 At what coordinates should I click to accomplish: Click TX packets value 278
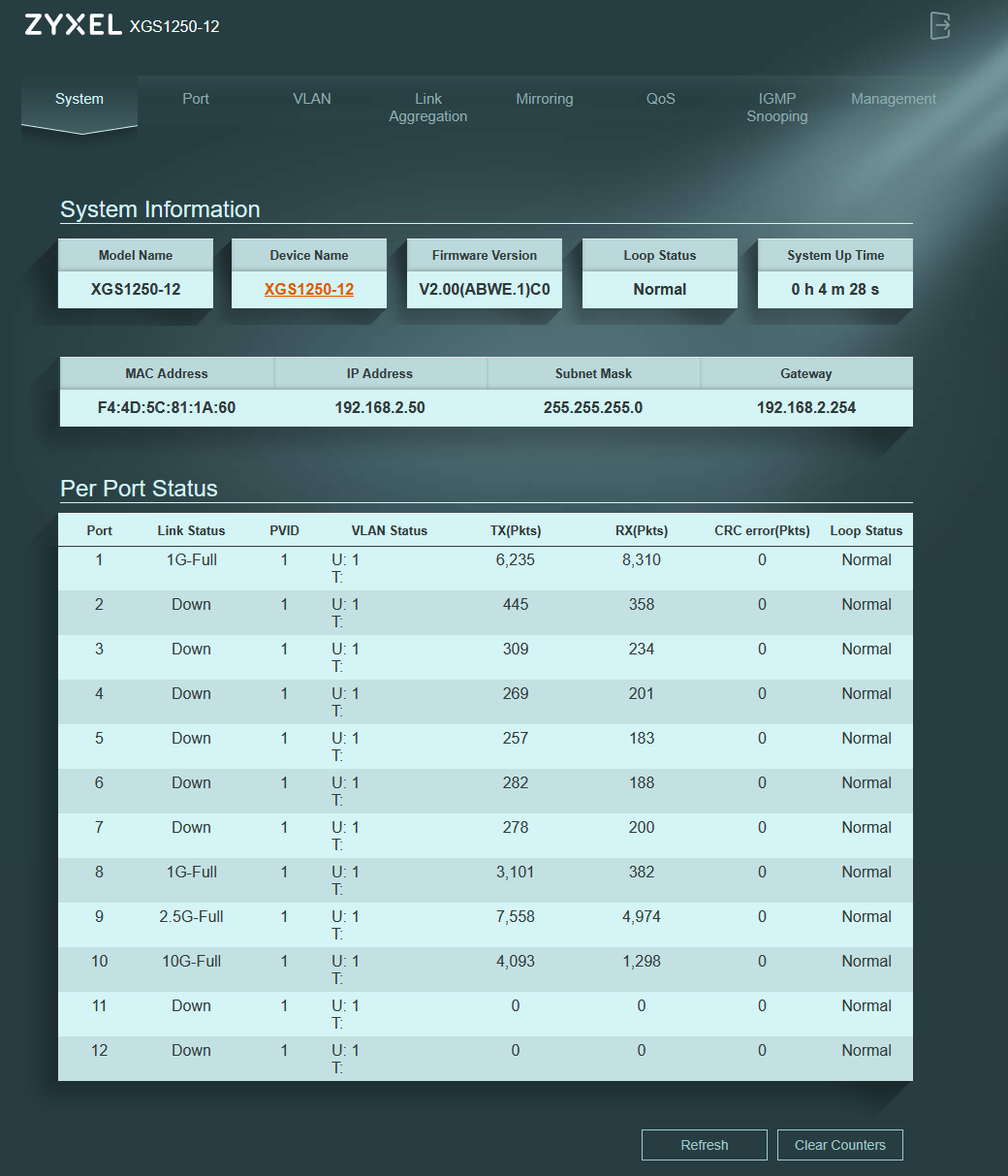point(516,827)
